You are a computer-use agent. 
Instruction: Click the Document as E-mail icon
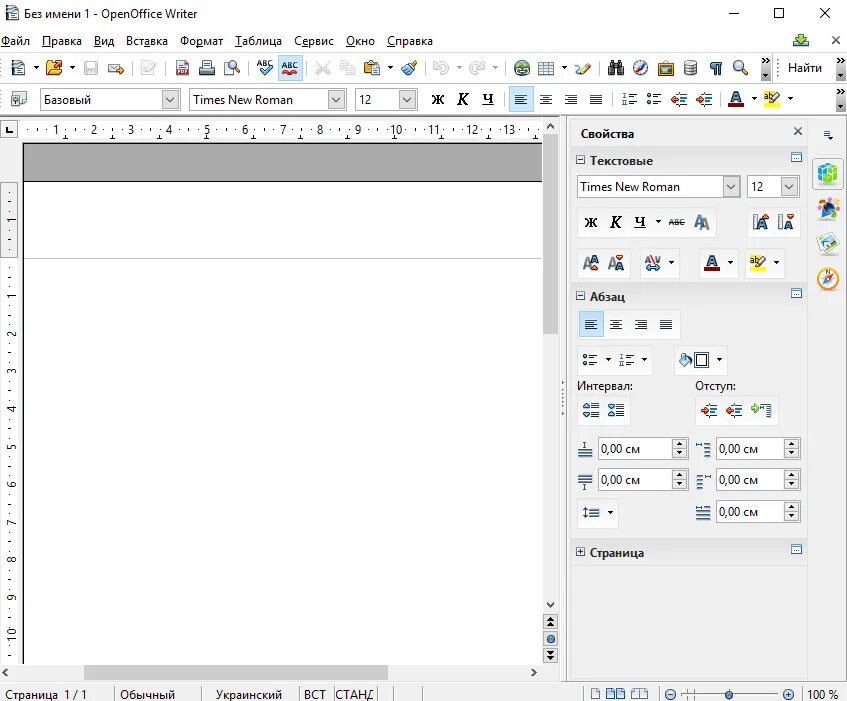coord(116,68)
